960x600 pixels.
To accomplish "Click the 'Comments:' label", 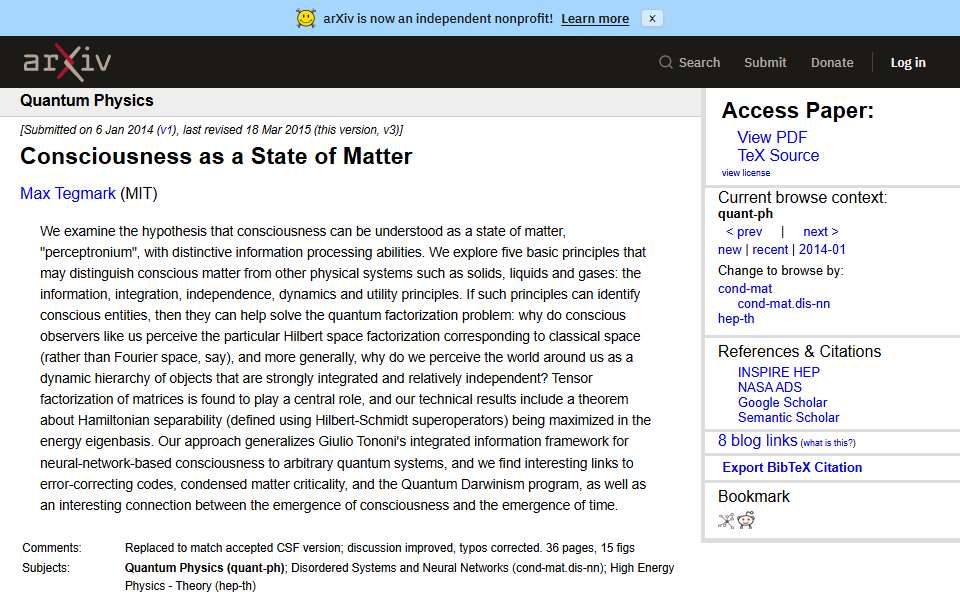I will [51, 548].
